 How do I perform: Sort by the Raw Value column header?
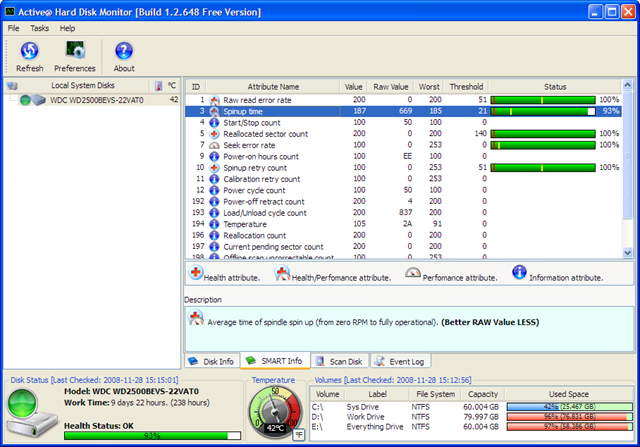[390, 87]
